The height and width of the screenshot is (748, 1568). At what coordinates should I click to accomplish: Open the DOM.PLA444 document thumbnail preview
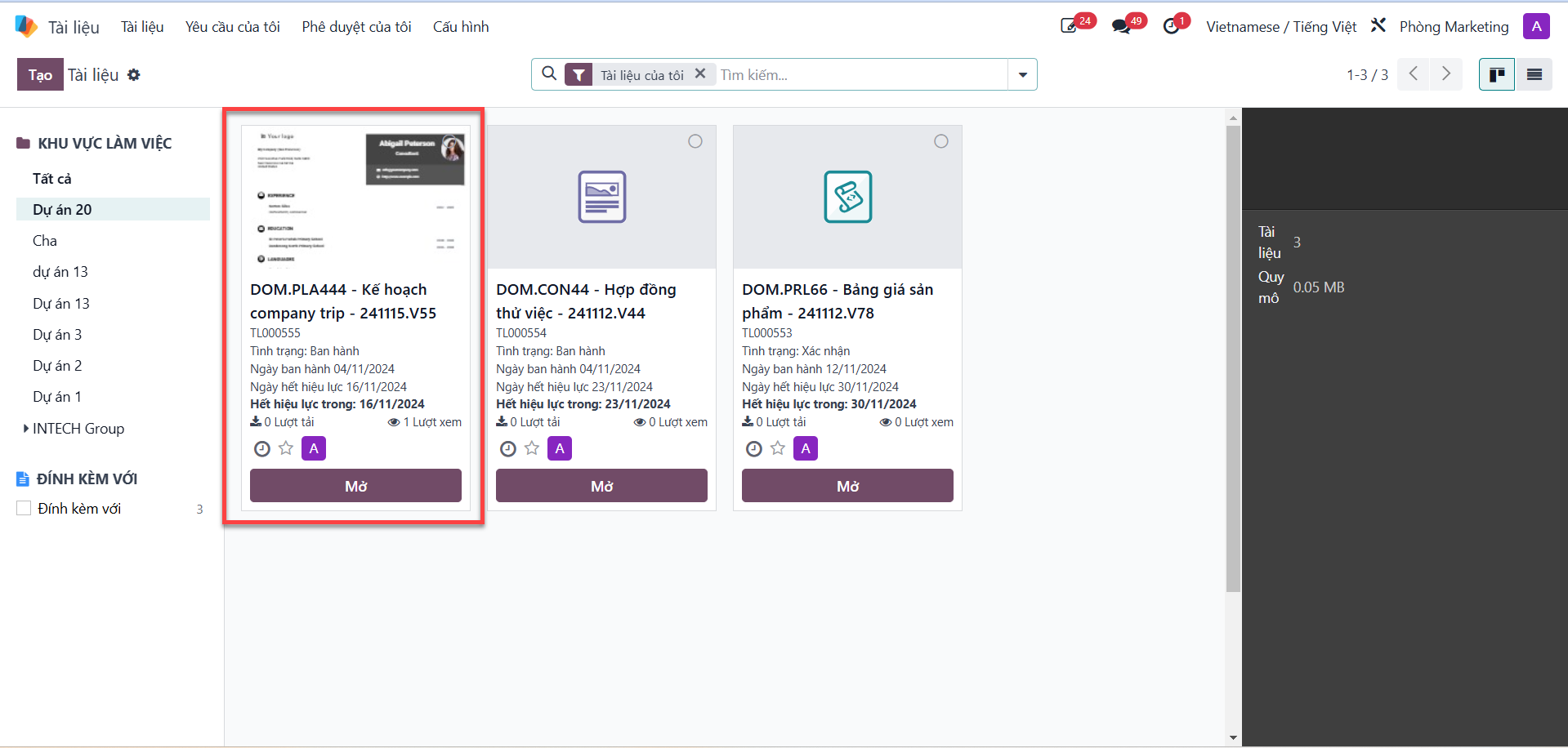pyautogui.click(x=355, y=197)
